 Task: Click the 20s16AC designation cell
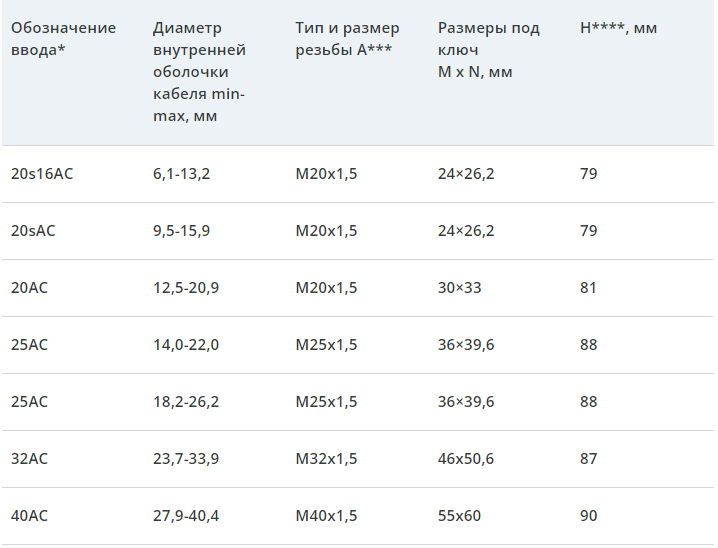[x=42, y=174]
